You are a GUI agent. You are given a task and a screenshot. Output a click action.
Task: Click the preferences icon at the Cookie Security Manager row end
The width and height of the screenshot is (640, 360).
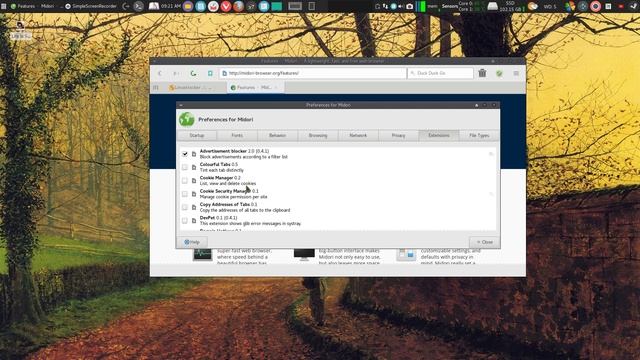491,194
